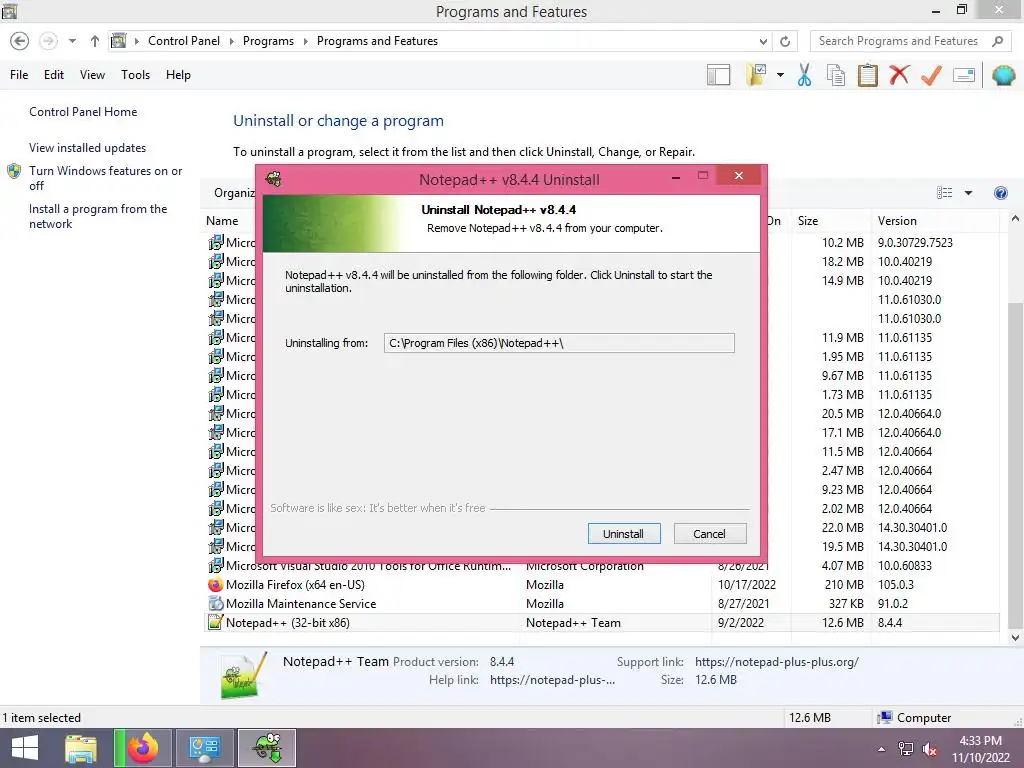Select Mozilla Maintenance Service row
This screenshot has width=1024, height=768.
[602, 603]
